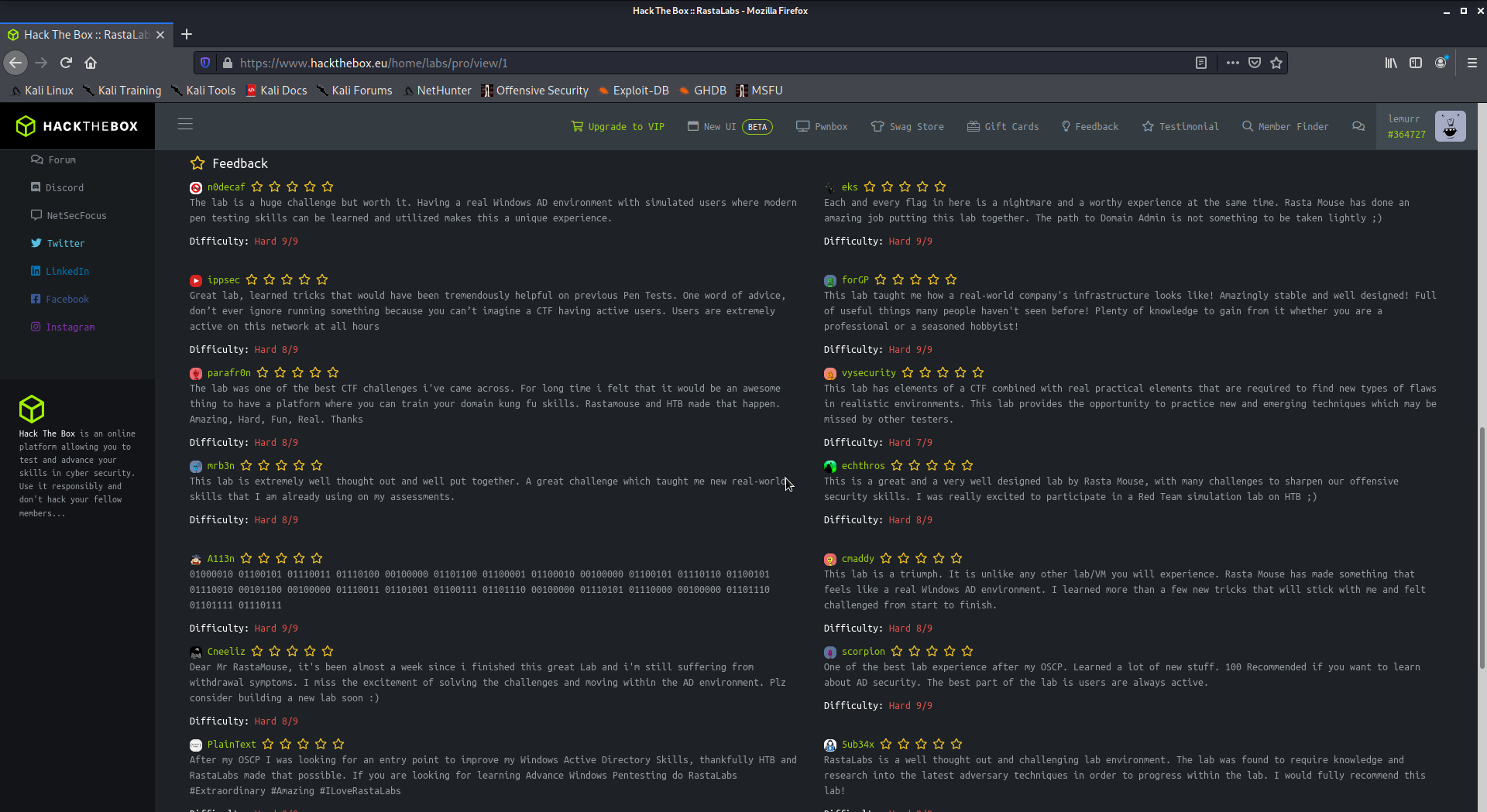Save page to Pocket
The image size is (1487, 812).
pos(1255,63)
